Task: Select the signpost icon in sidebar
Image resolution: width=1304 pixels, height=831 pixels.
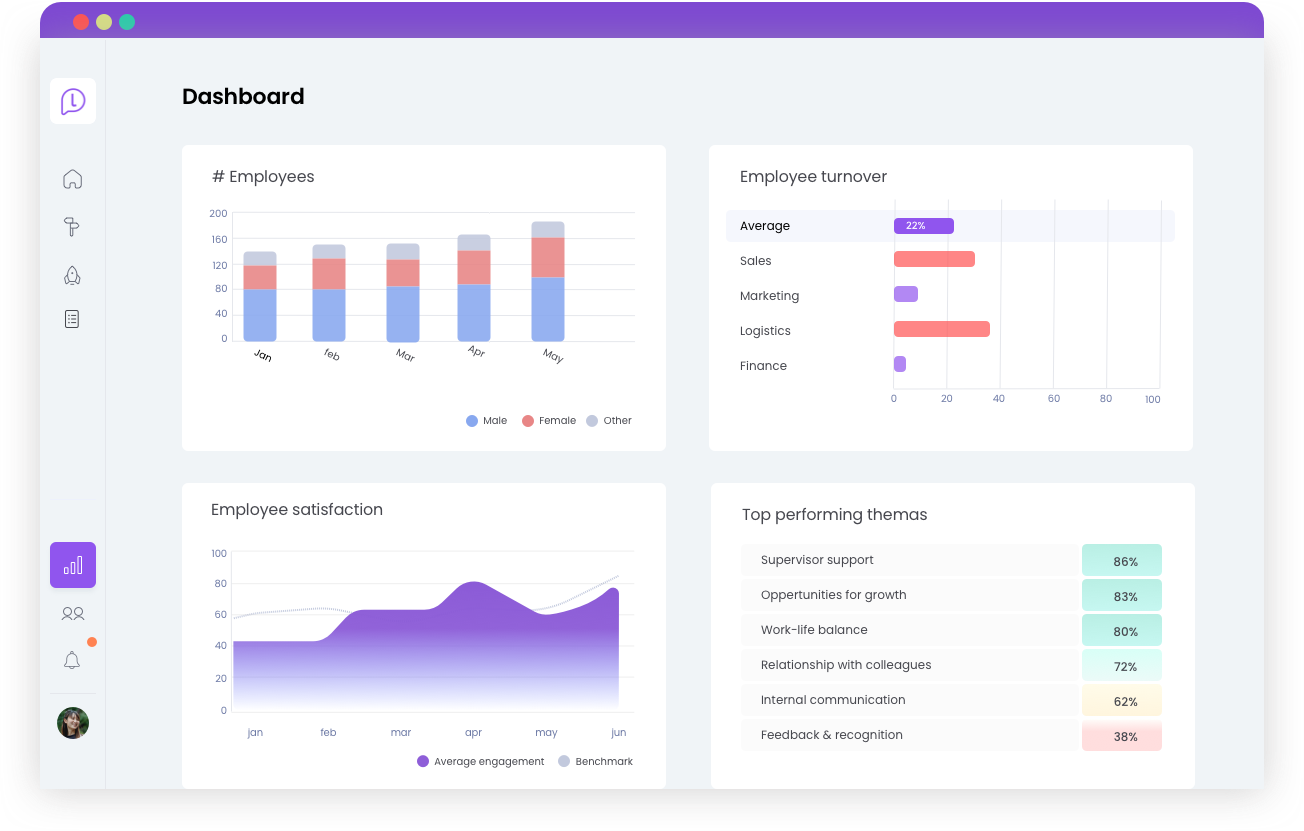Action: (72, 227)
